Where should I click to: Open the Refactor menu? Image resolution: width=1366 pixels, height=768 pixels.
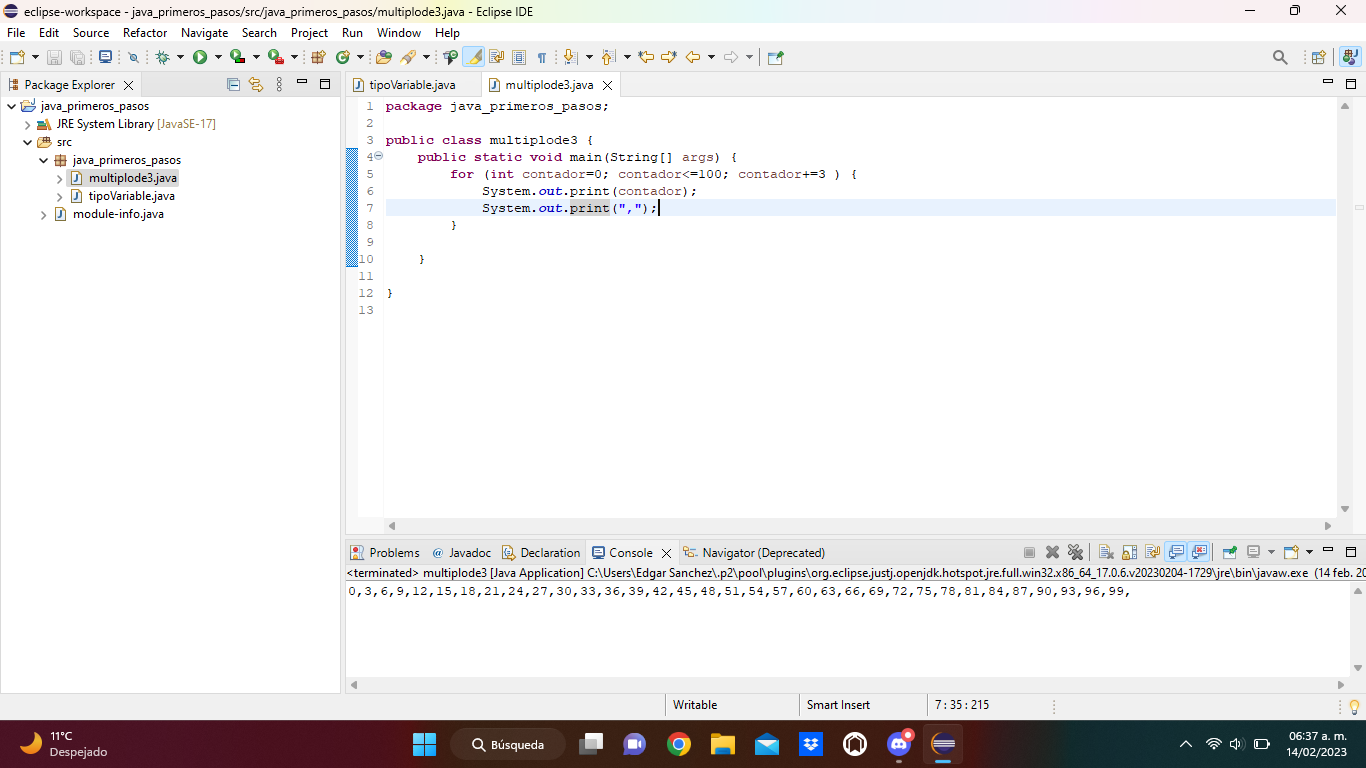pos(145,33)
